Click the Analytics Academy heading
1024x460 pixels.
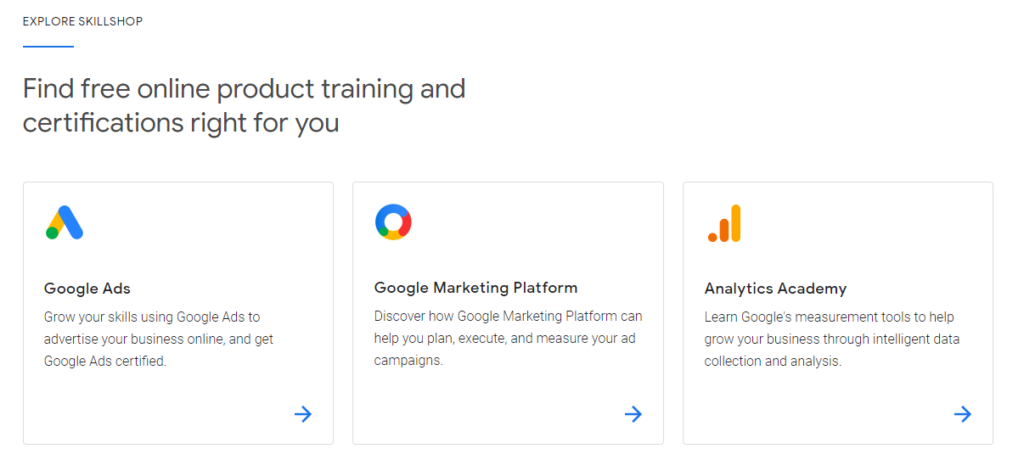[775, 288]
